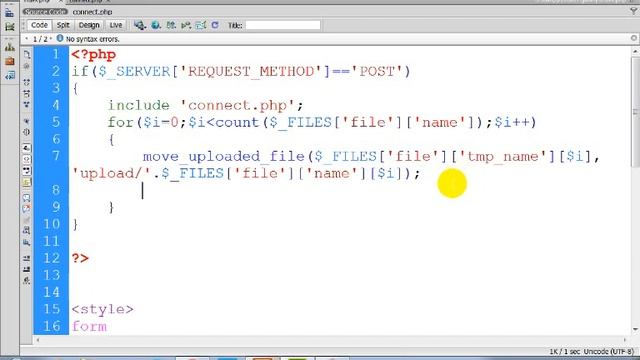The height and width of the screenshot is (360, 640).
Task: Click line number 11 in gutter
Action: click(51, 241)
